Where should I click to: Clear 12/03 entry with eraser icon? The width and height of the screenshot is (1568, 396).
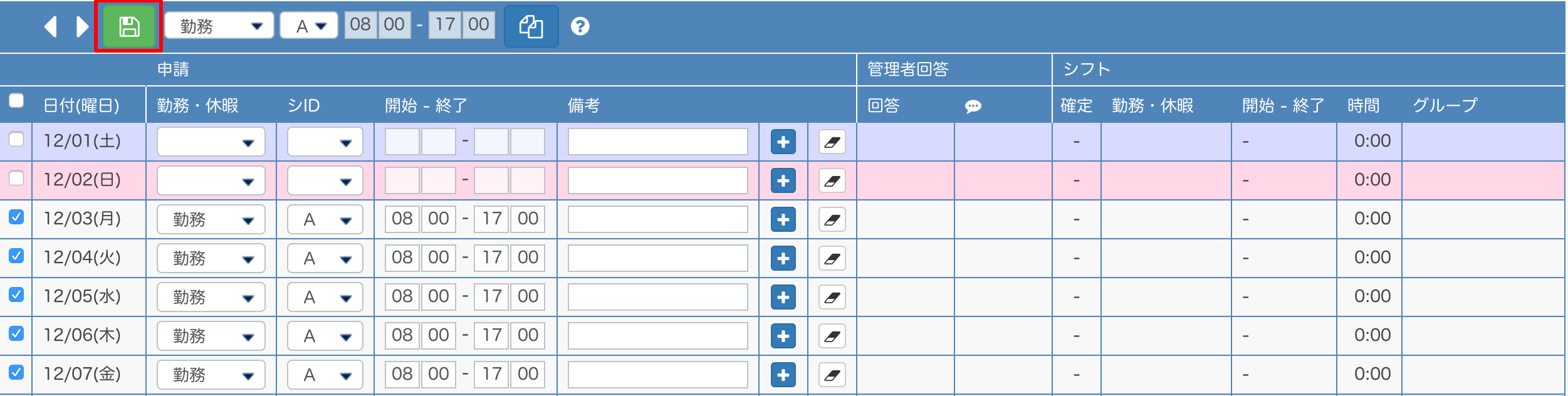pos(832,219)
